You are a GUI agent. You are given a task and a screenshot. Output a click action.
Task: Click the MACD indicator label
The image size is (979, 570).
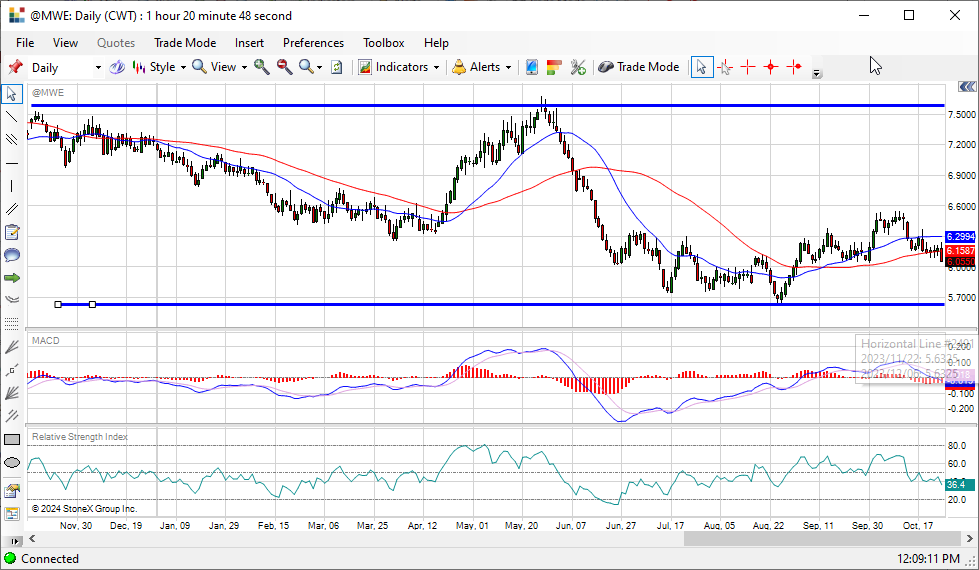click(x=46, y=340)
